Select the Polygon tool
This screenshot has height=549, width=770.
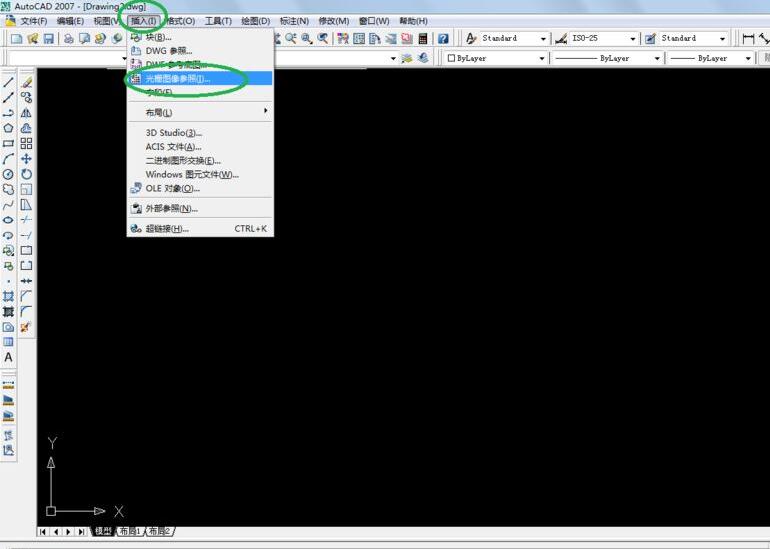point(8,128)
